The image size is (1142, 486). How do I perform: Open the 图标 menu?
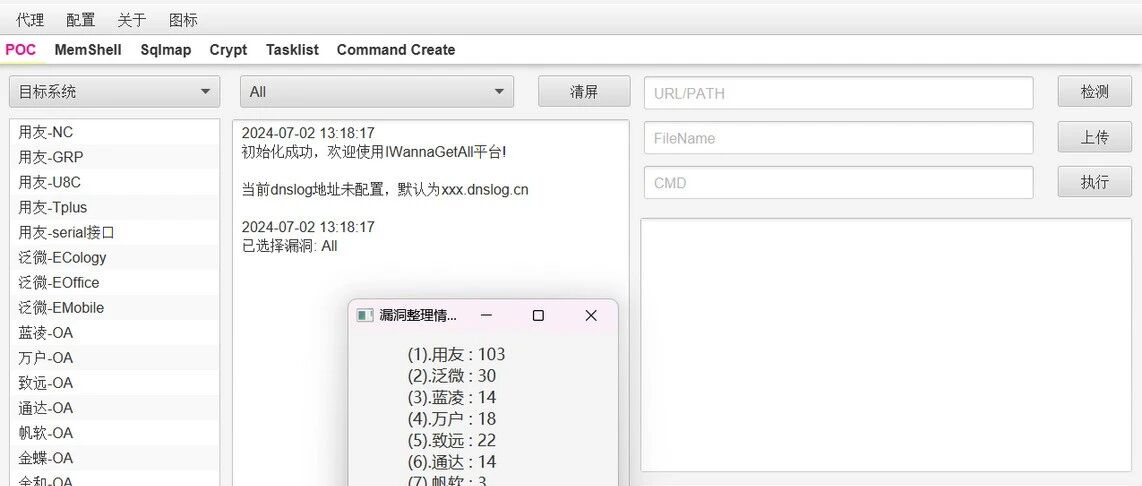[x=183, y=20]
